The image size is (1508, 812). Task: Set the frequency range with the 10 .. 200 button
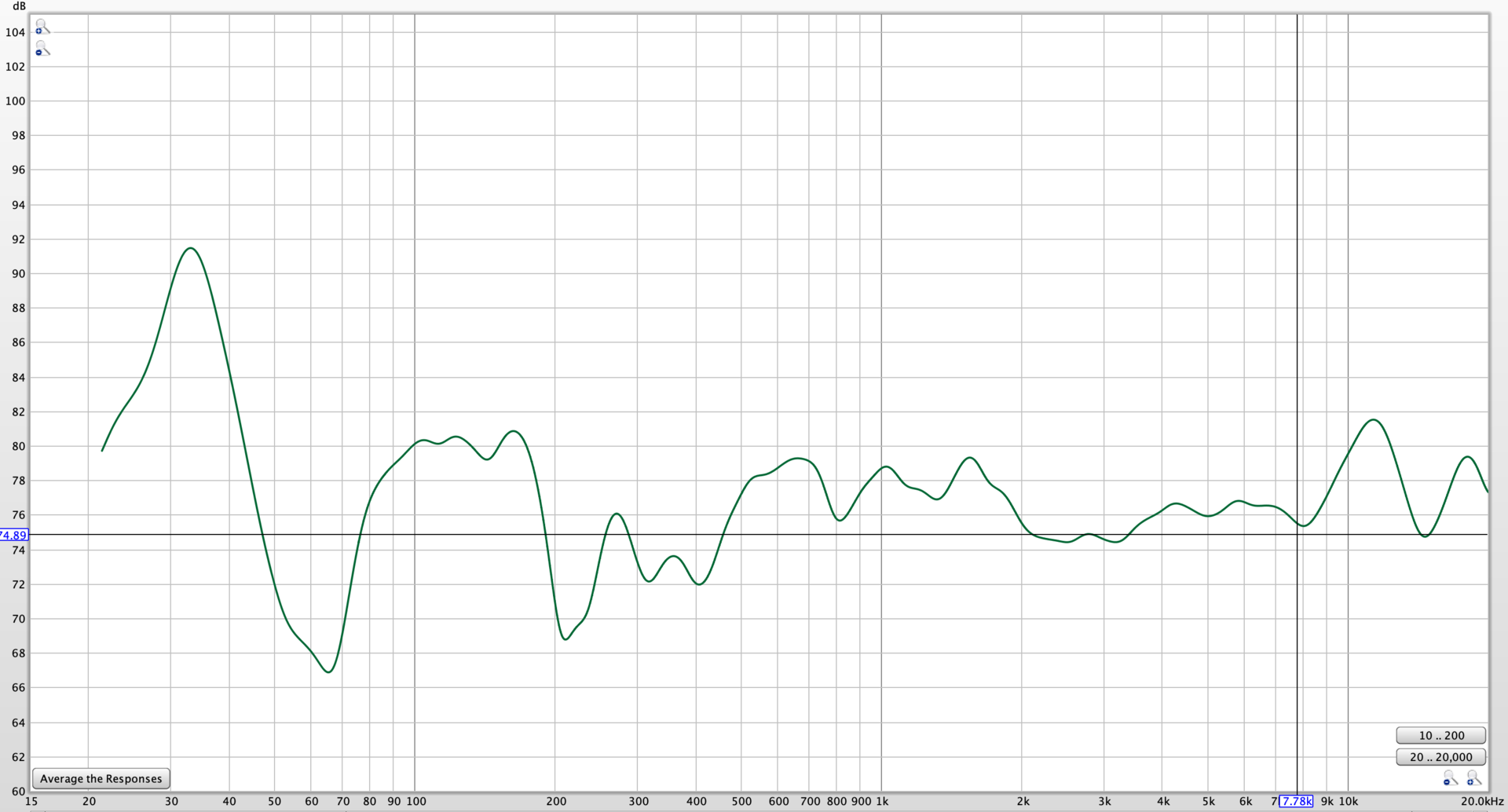[1441, 735]
